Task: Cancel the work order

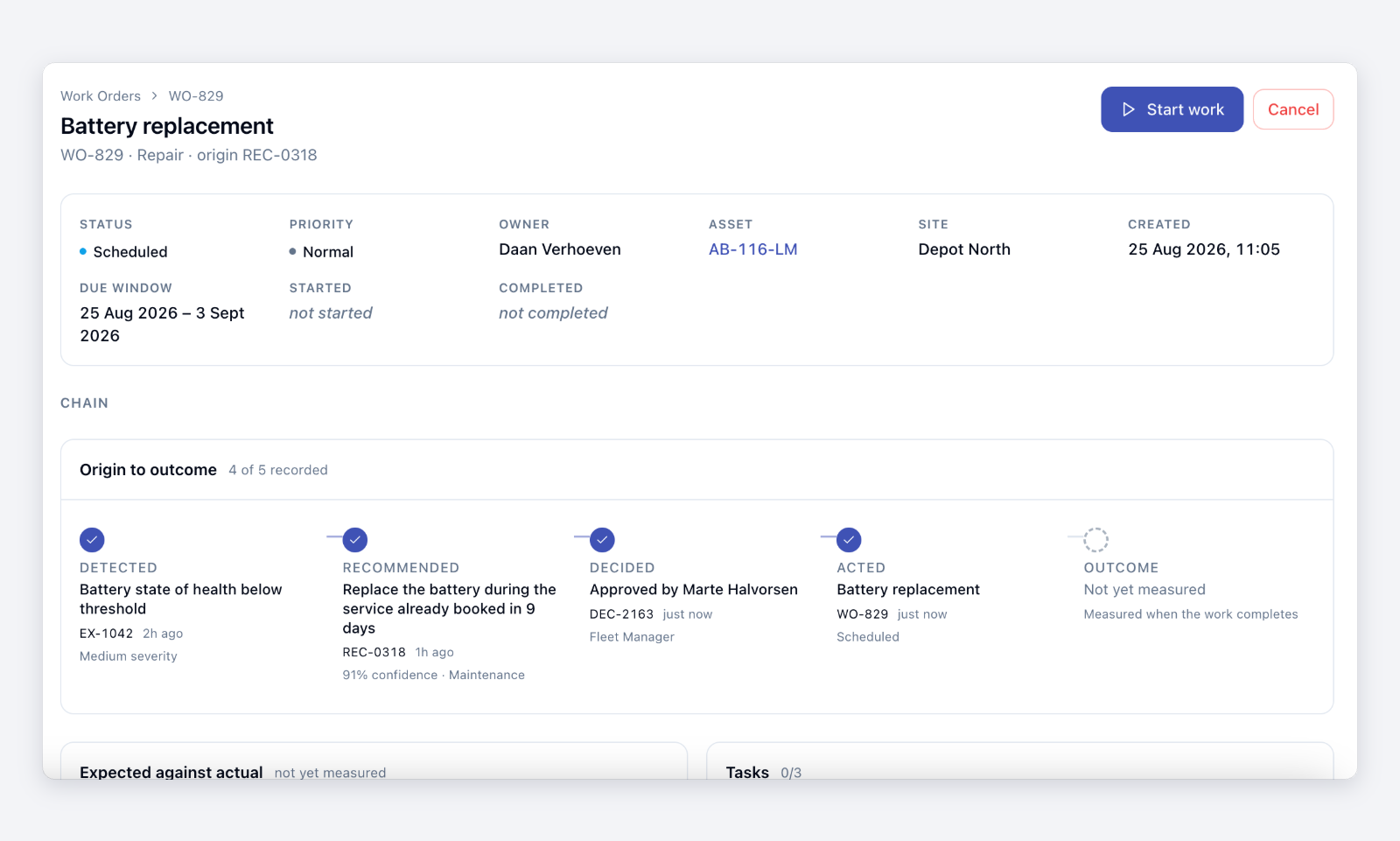Action: (1293, 109)
